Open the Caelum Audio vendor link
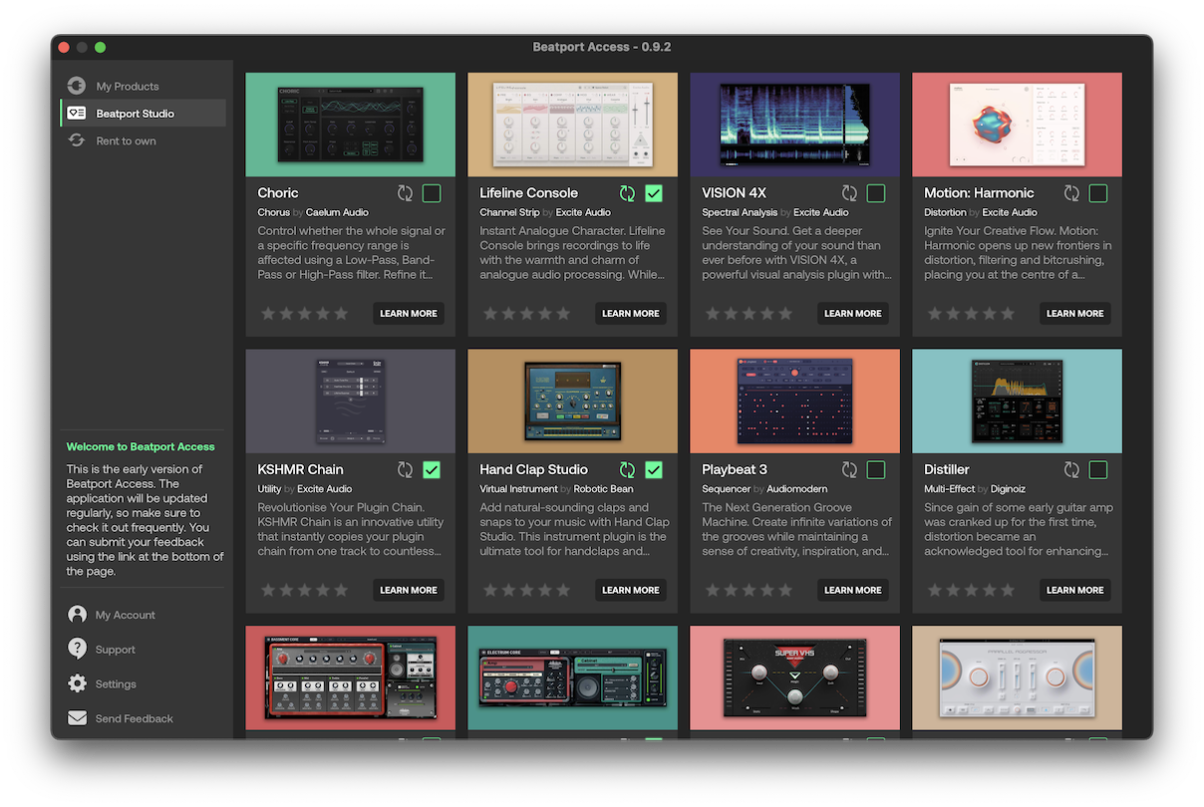The height and width of the screenshot is (807, 1204). pos(337,212)
